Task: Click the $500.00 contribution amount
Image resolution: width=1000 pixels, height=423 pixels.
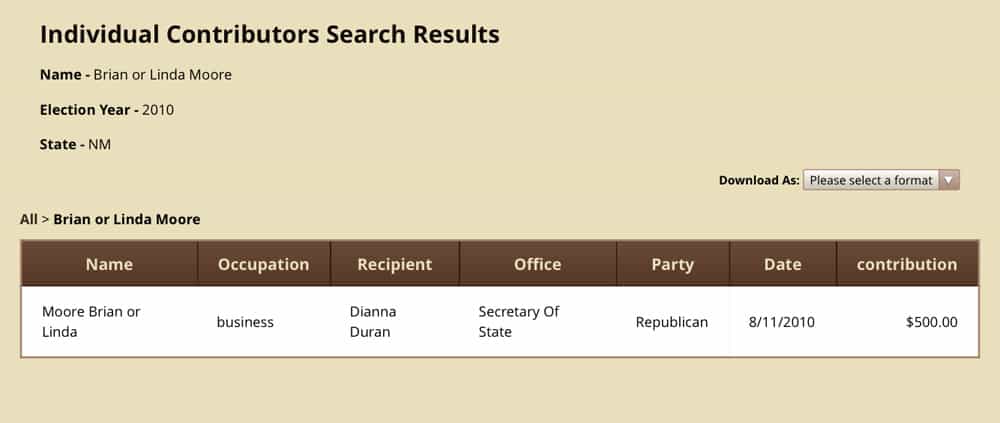Action: (x=931, y=322)
